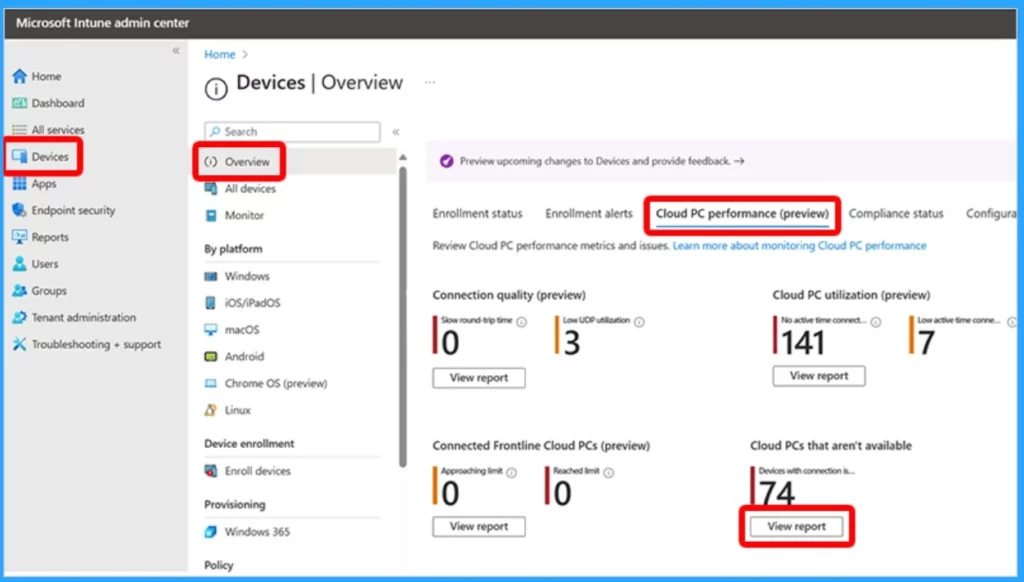Click the Troubleshooting + support wrench icon
The width and height of the screenshot is (1024, 582).
(20, 344)
